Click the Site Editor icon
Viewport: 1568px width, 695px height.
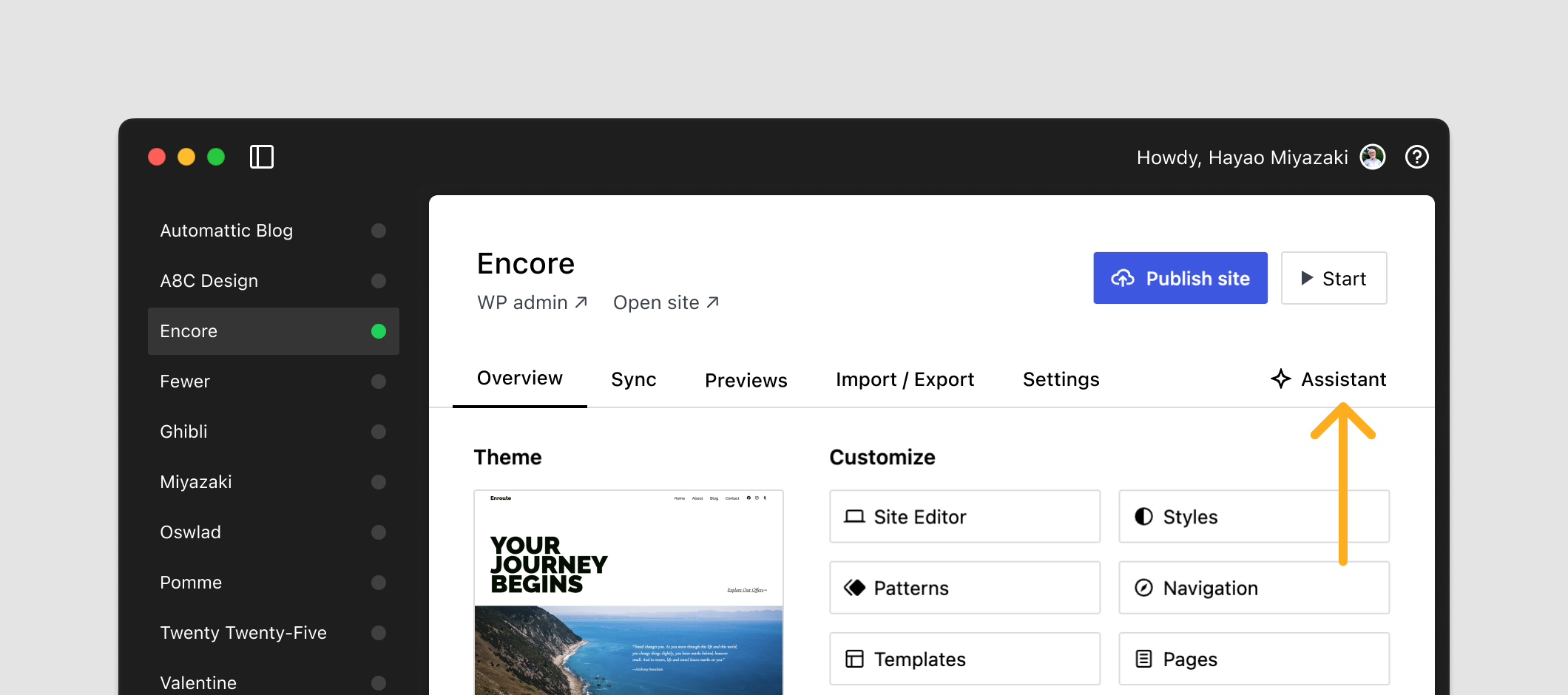[856, 516]
